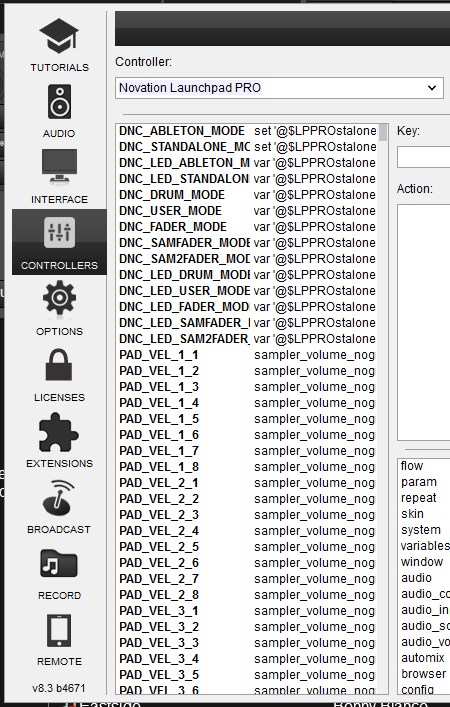Open the Options gear icon
This screenshot has height=707, width=450.
[59, 298]
